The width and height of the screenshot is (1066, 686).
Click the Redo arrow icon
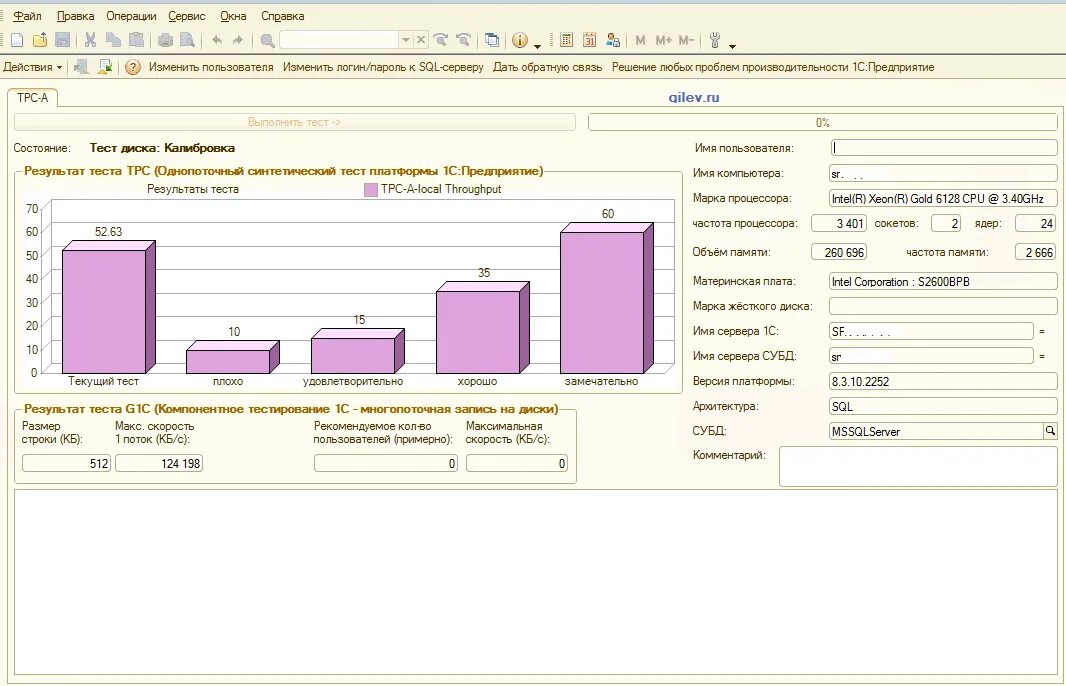click(x=238, y=40)
